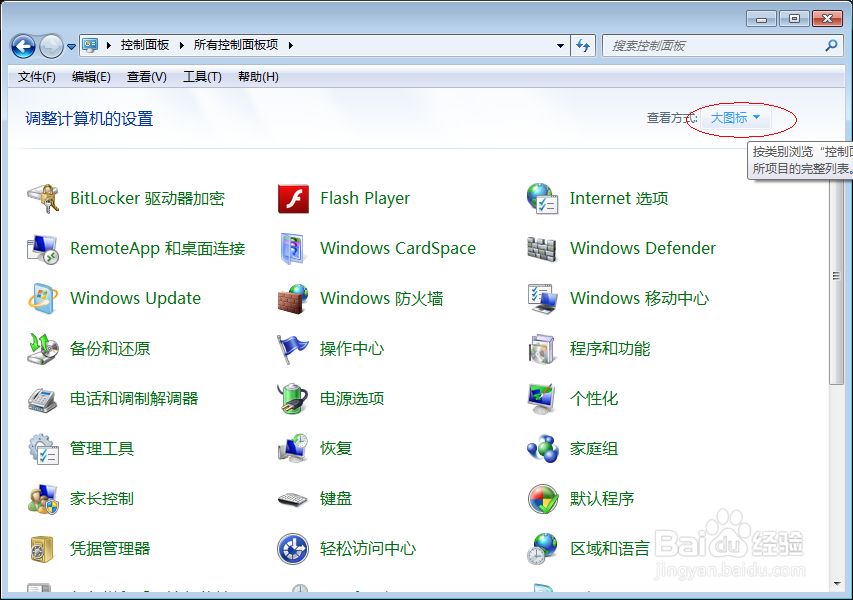853x600 pixels.
Task: Expand the address bar history dropdown arrow
Action: [x=560, y=46]
